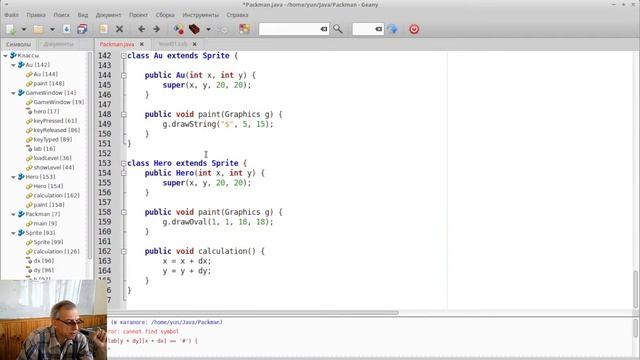The width and height of the screenshot is (640, 360).
Task: Switch to the Документы sidebar tab
Action: 58,44
